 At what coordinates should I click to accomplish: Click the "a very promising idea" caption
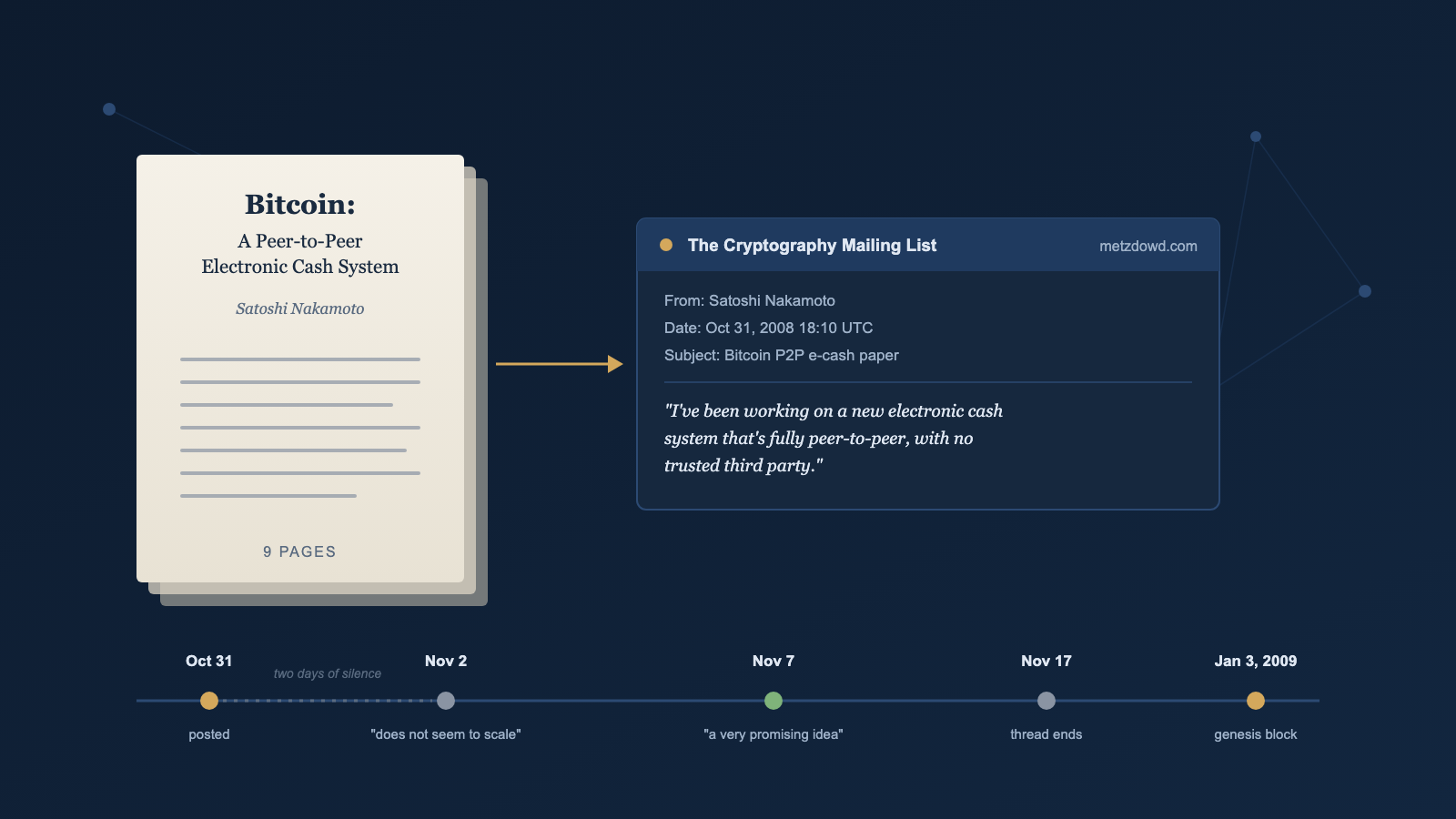773,734
